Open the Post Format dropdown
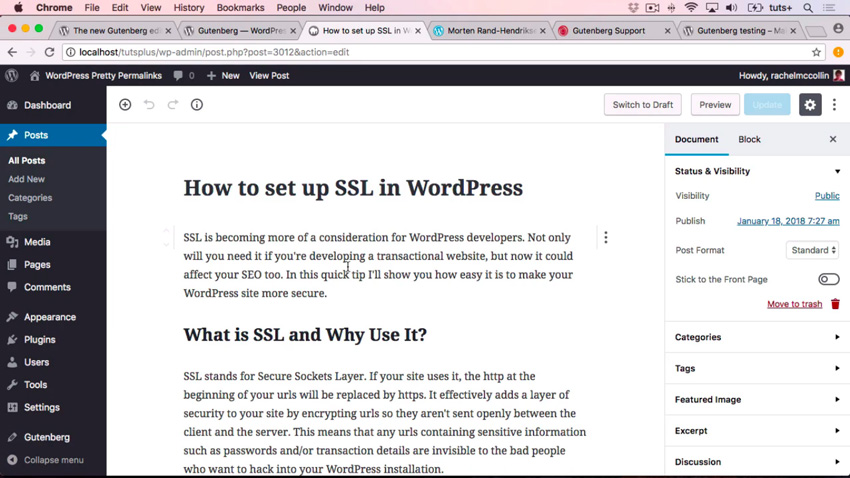The width and height of the screenshot is (850, 478). pyautogui.click(x=813, y=250)
